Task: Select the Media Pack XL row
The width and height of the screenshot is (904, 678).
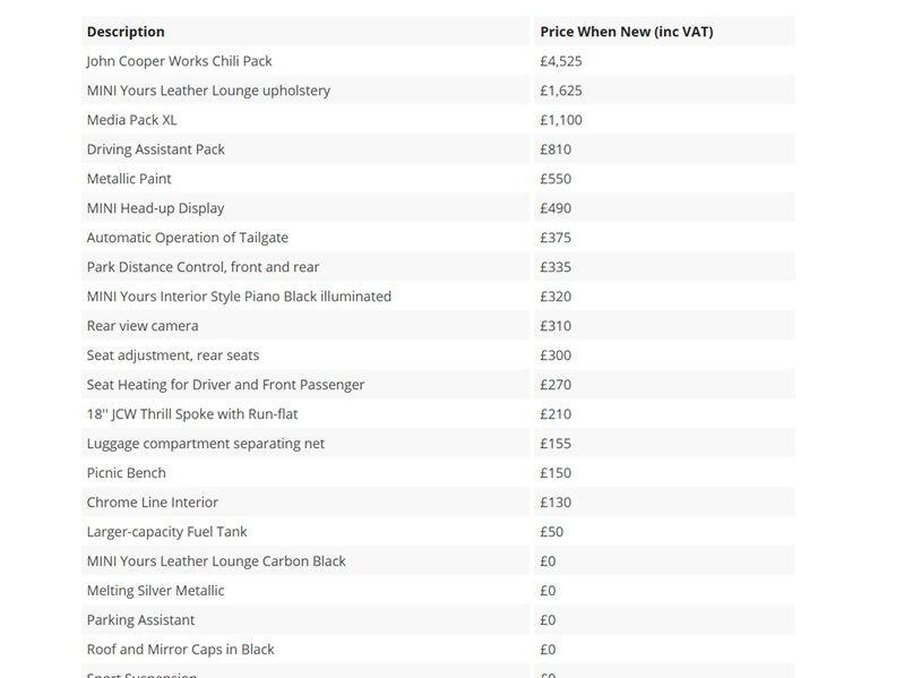Action: pos(438,120)
